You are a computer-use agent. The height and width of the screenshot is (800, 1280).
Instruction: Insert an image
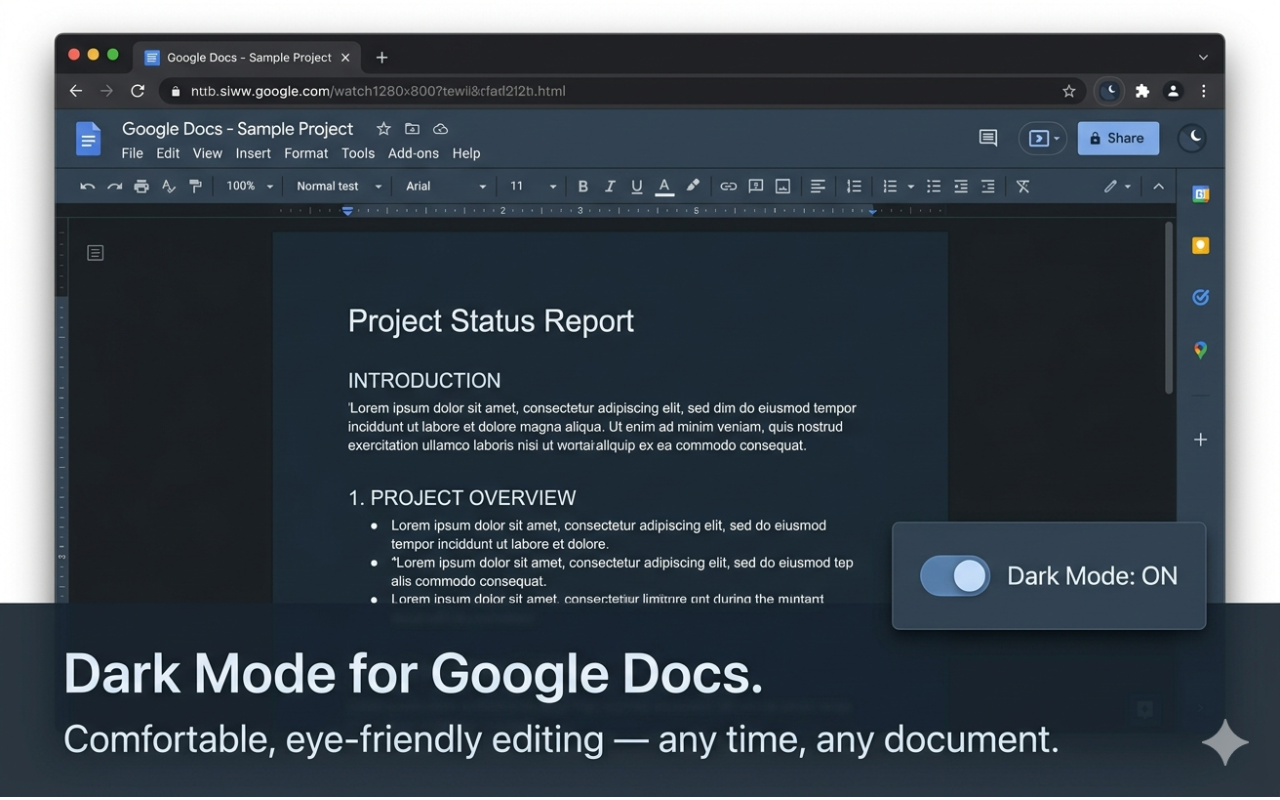coord(783,186)
